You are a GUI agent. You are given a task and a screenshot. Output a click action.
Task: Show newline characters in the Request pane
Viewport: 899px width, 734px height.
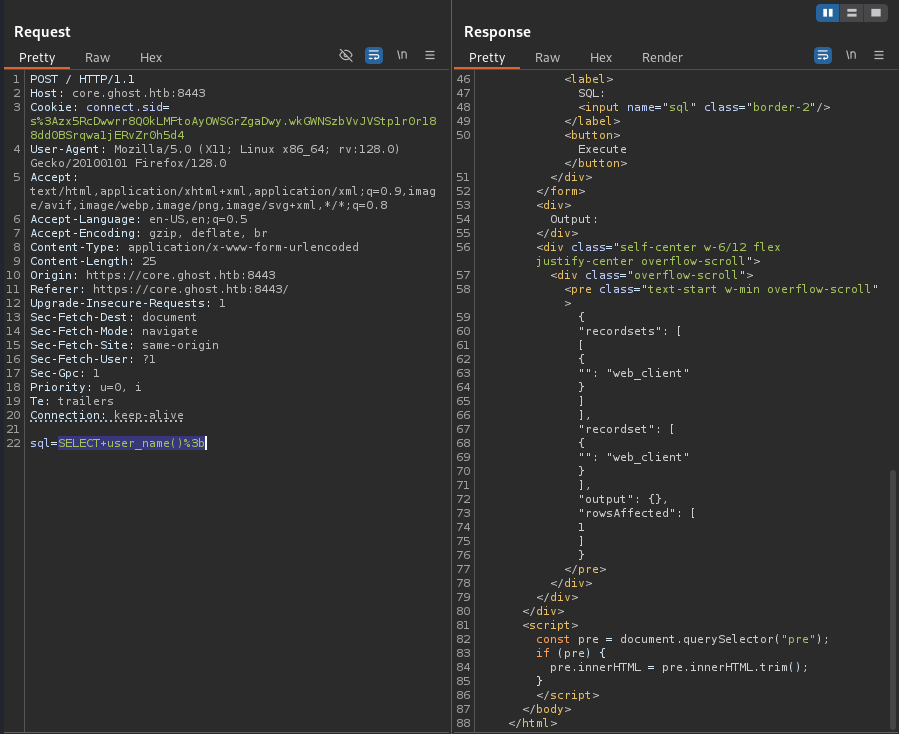coord(402,56)
